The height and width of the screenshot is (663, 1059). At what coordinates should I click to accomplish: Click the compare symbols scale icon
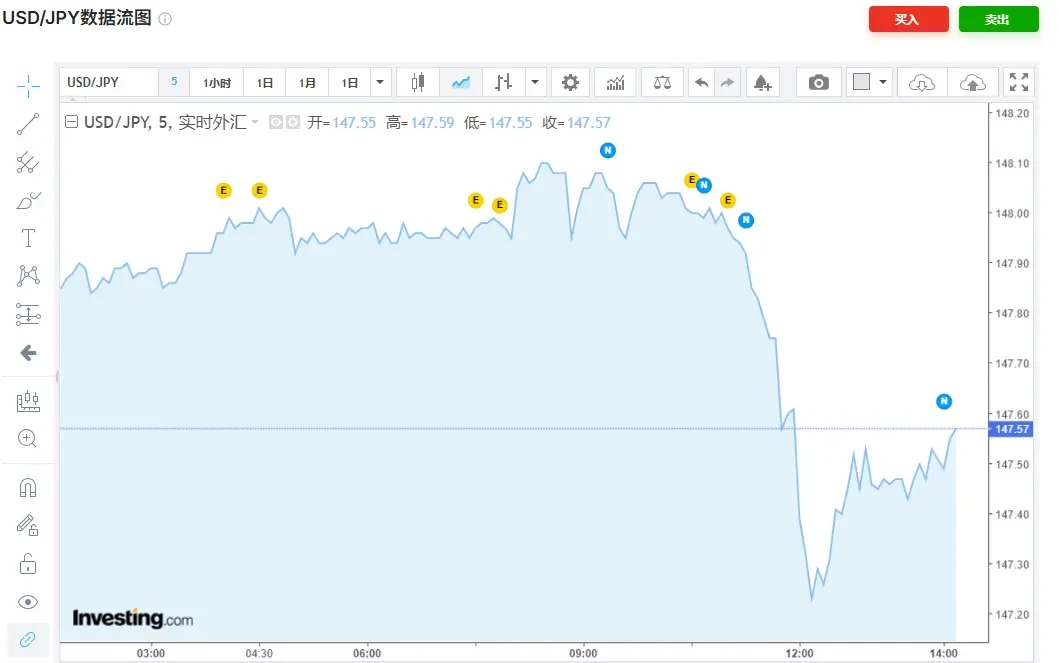[662, 82]
